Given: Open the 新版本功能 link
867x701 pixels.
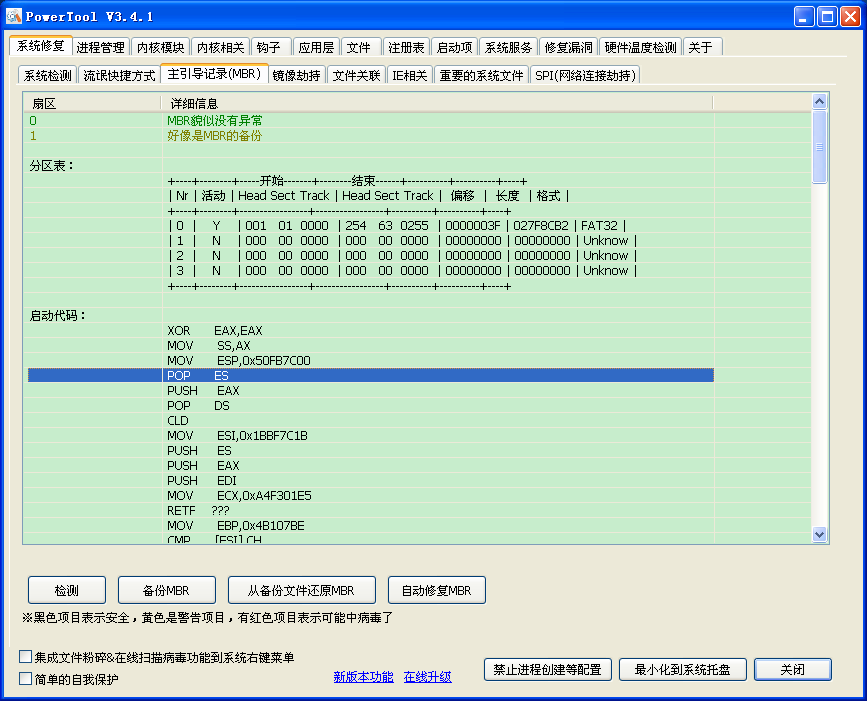Looking at the screenshot, I should (x=363, y=677).
